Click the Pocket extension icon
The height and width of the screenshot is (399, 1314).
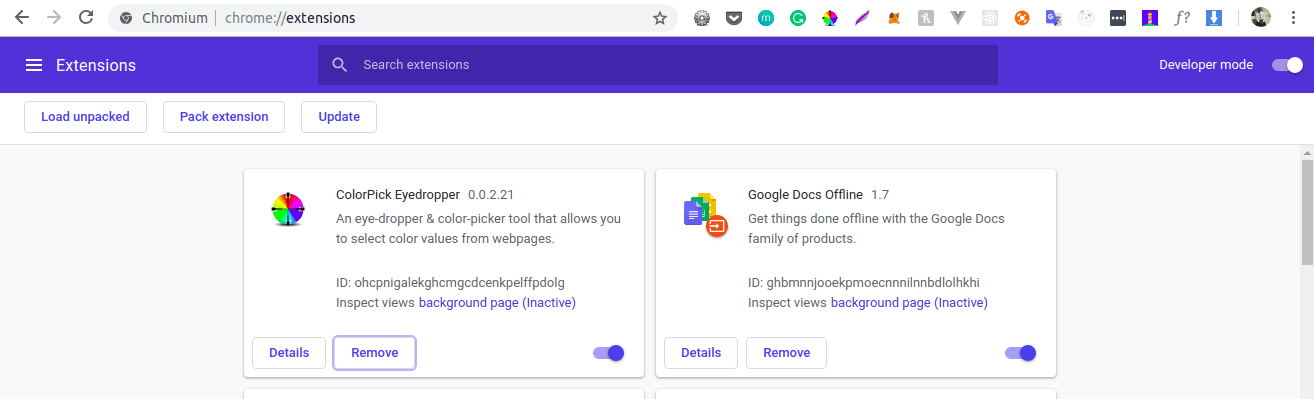pyautogui.click(x=734, y=18)
